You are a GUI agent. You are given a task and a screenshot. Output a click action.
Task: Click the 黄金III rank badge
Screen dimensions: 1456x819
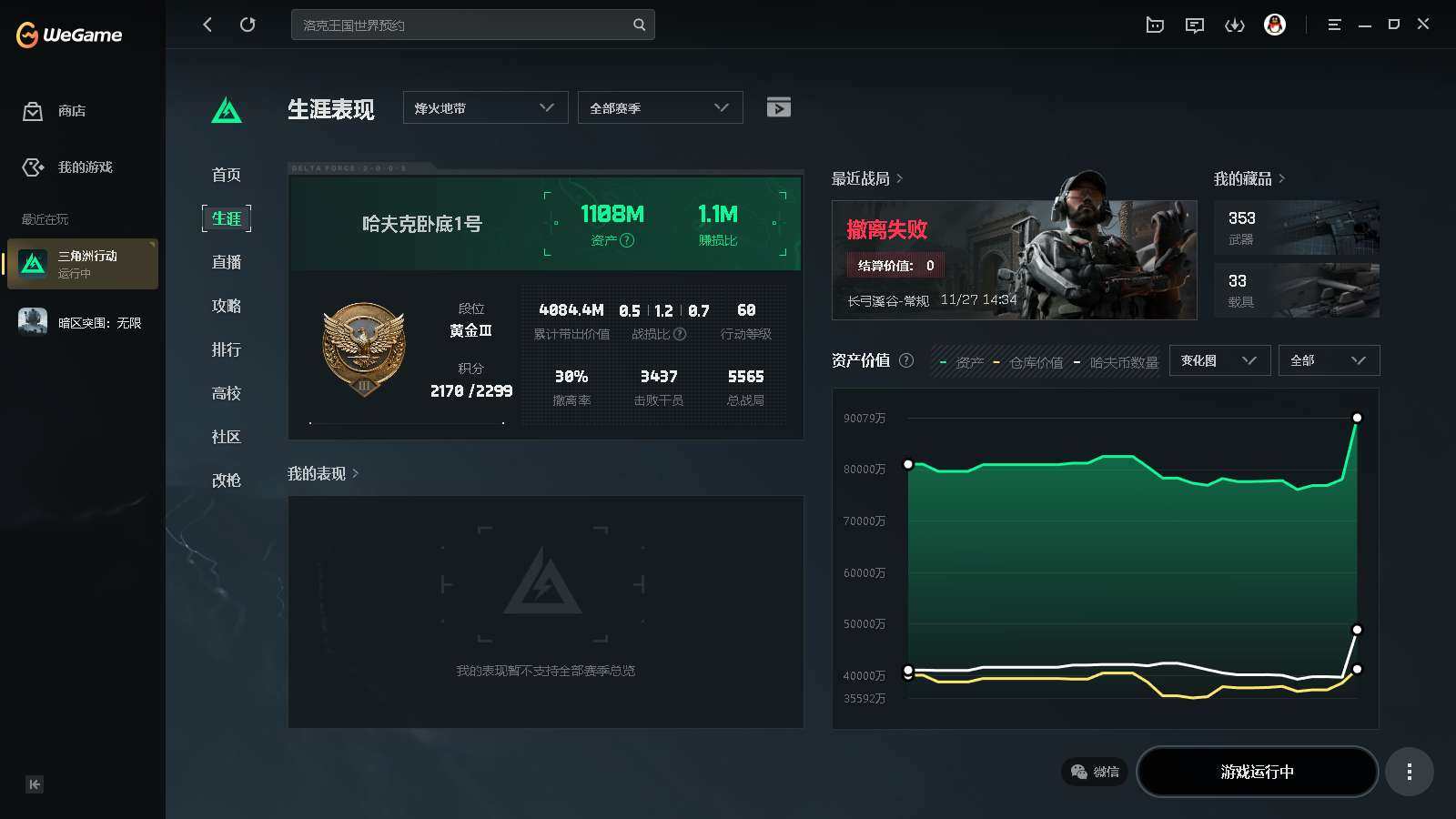tap(364, 350)
